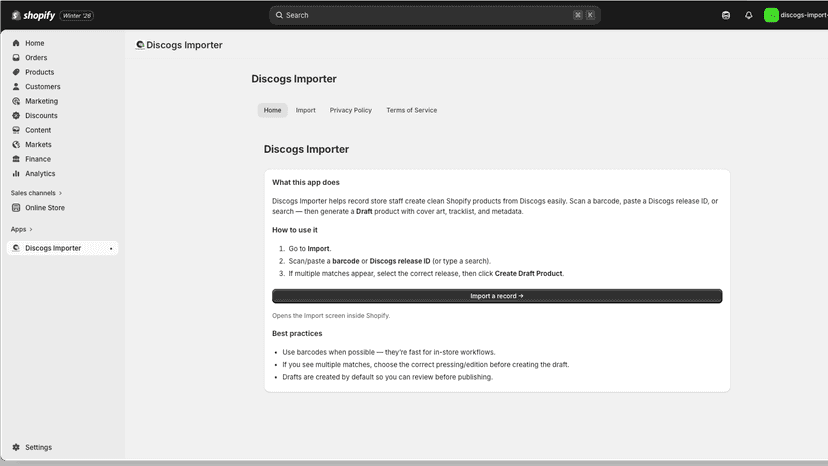Click the Import a record button
Viewport: 828px width, 466px height.
(x=497, y=296)
